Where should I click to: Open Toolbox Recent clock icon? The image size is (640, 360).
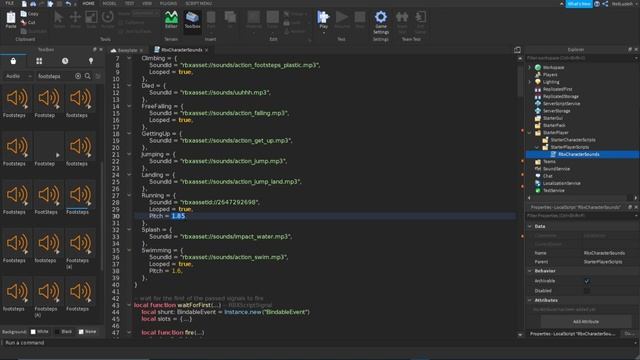pyautogui.click(x=65, y=61)
